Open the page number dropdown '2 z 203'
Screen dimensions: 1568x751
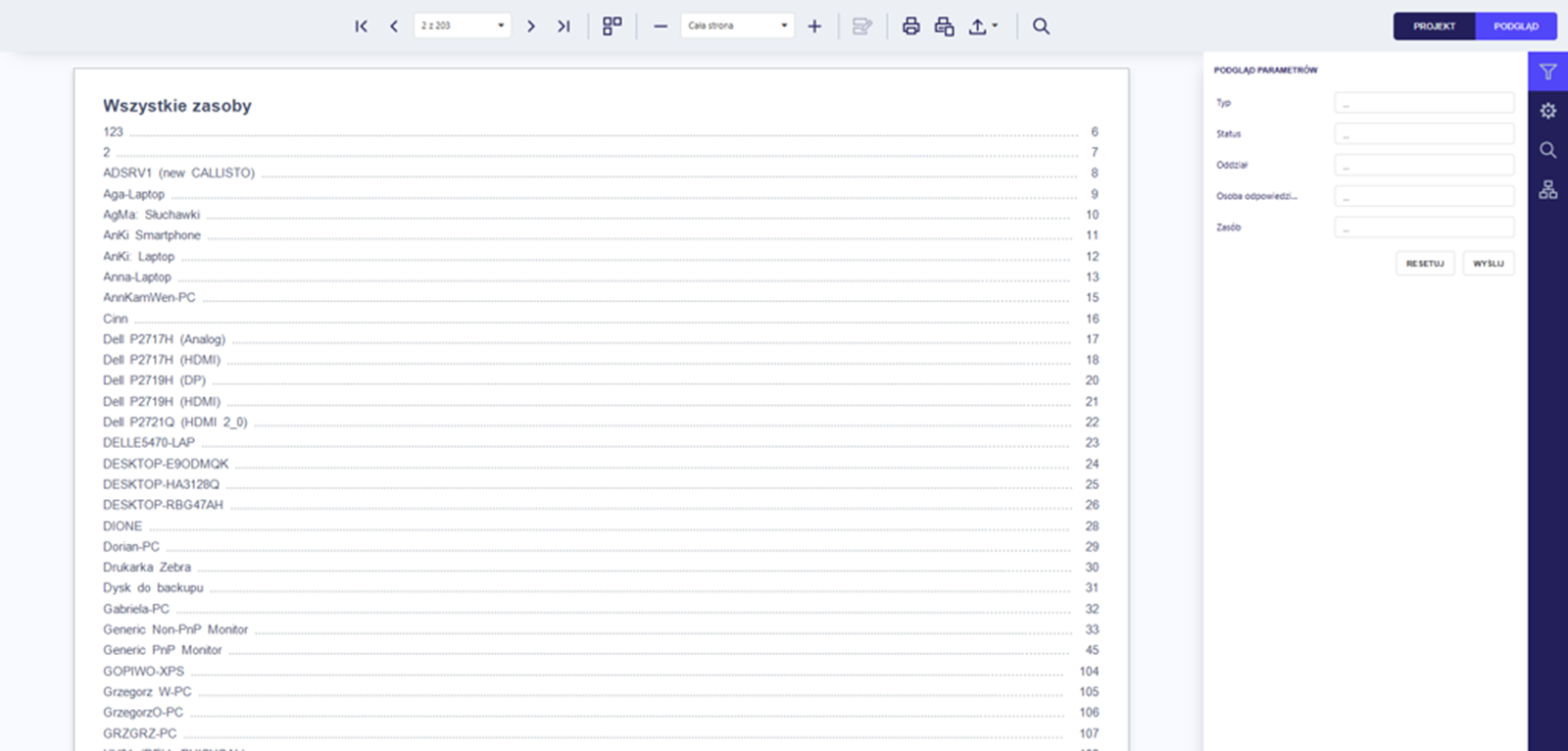[x=463, y=25]
